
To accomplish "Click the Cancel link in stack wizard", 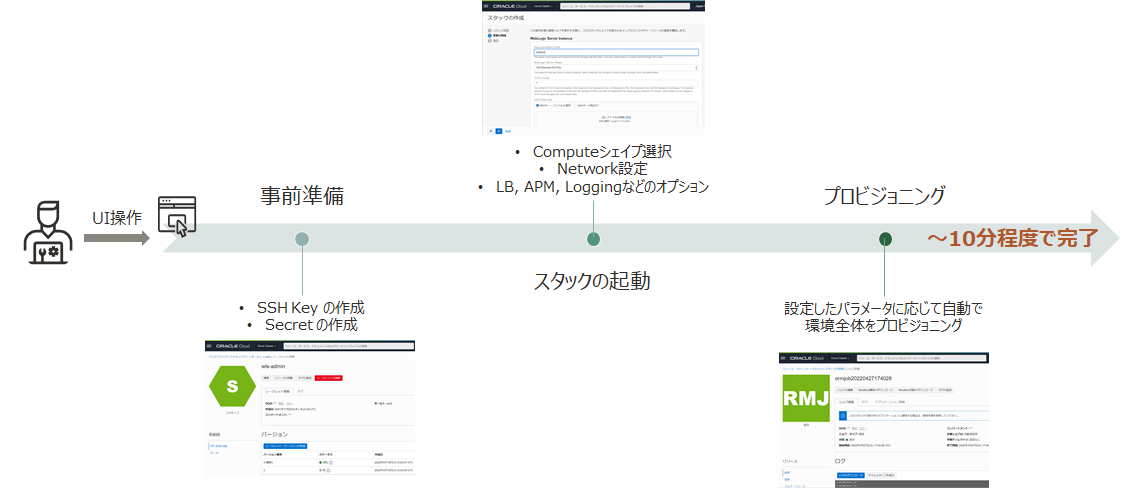I will tap(508, 131).
